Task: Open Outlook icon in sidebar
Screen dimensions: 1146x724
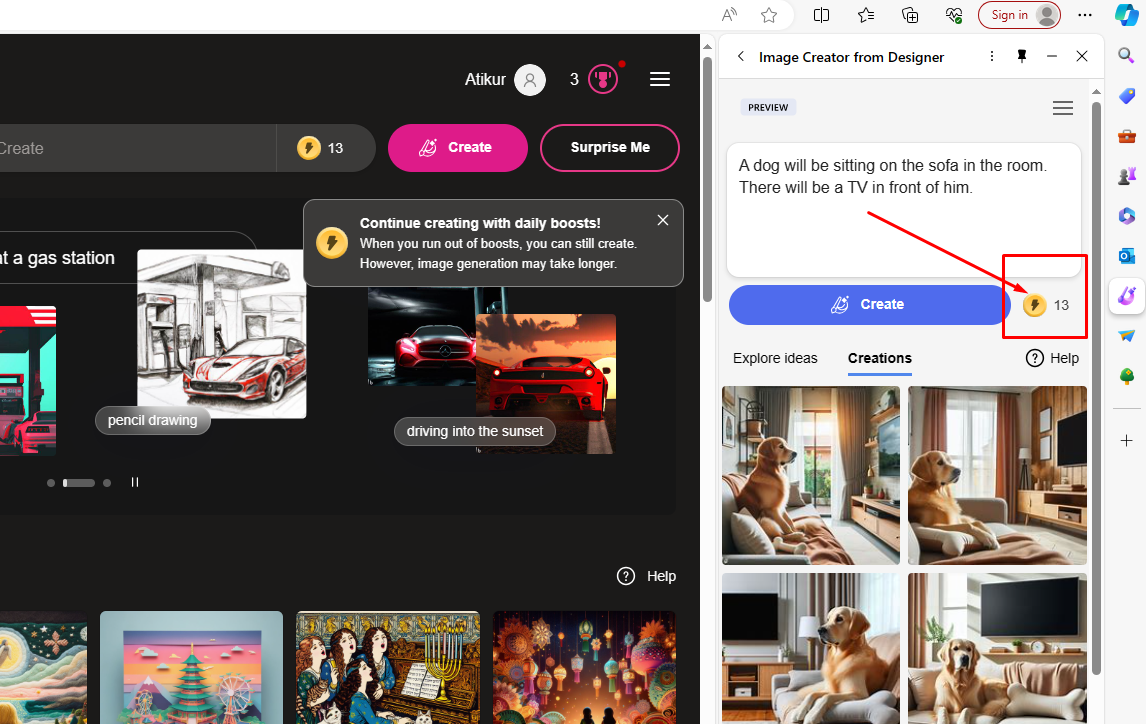Action: point(1126,256)
